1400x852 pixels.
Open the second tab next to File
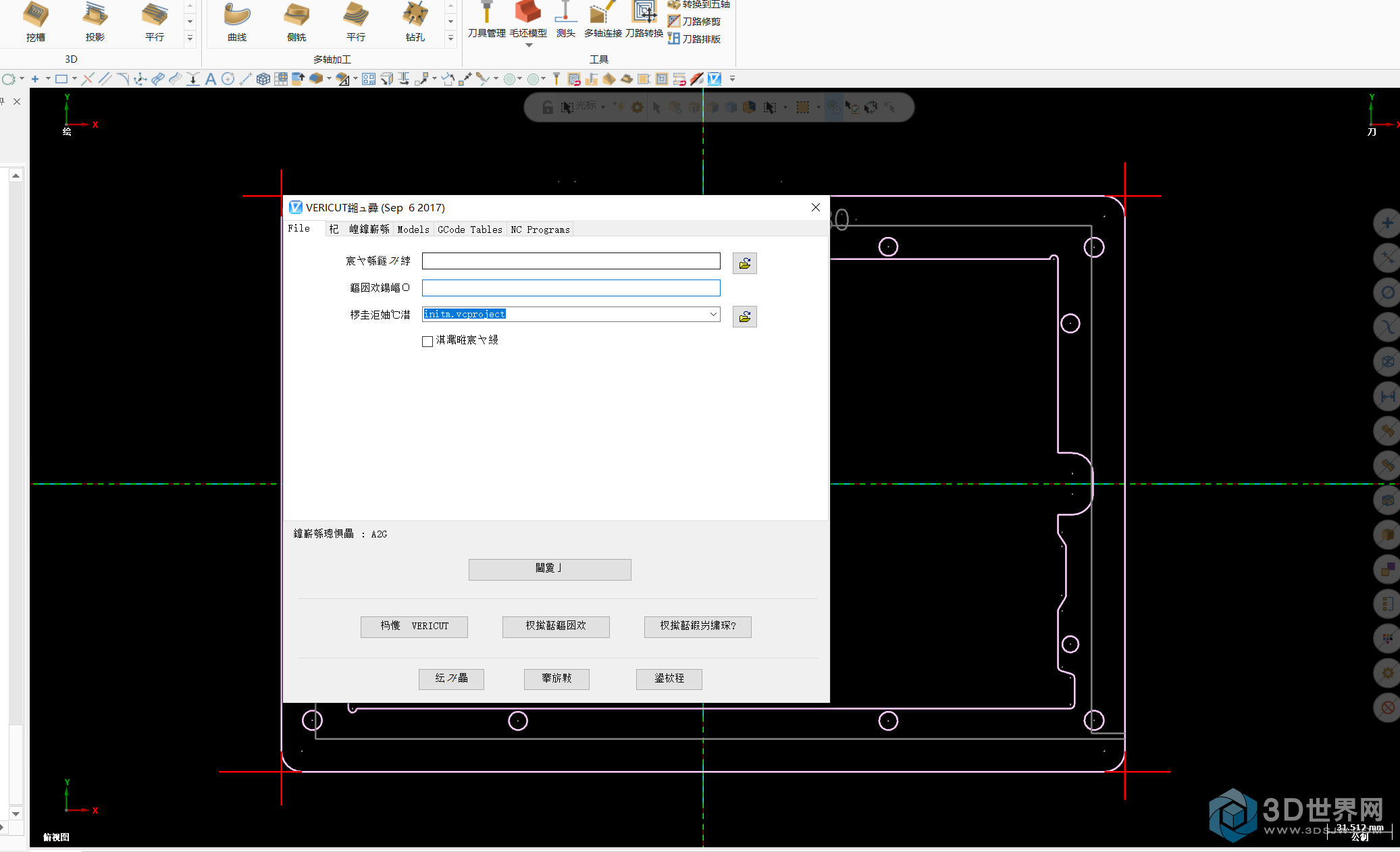[359, 230]
